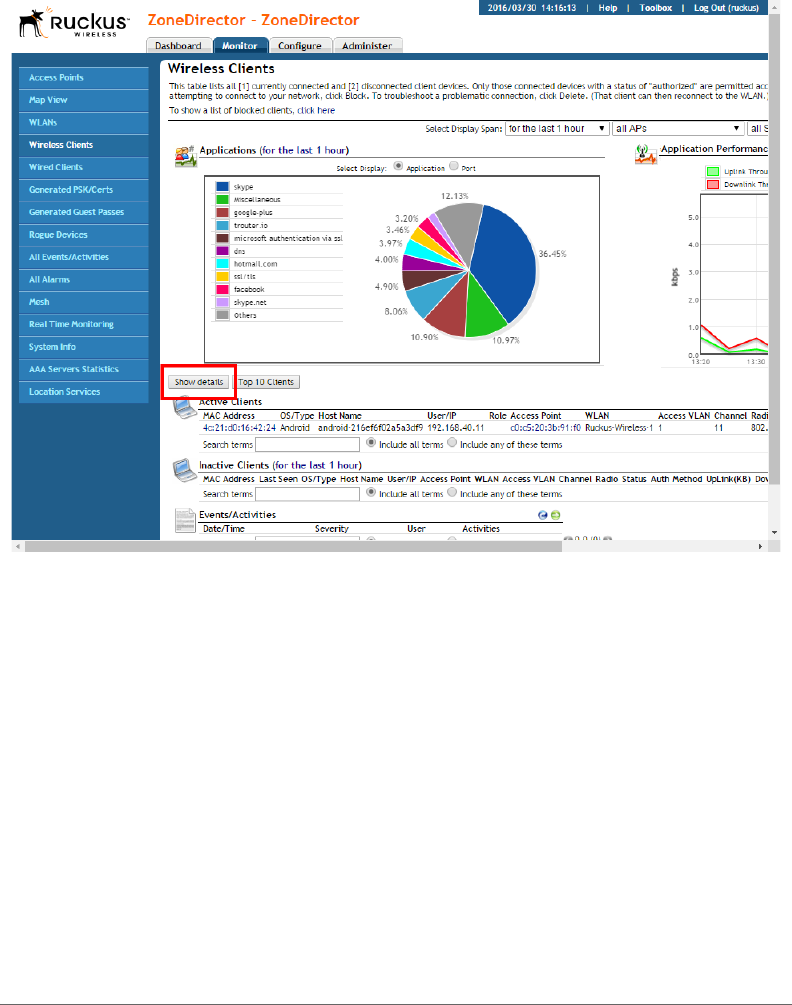Open System Info in sidebar

pos(84,347)
